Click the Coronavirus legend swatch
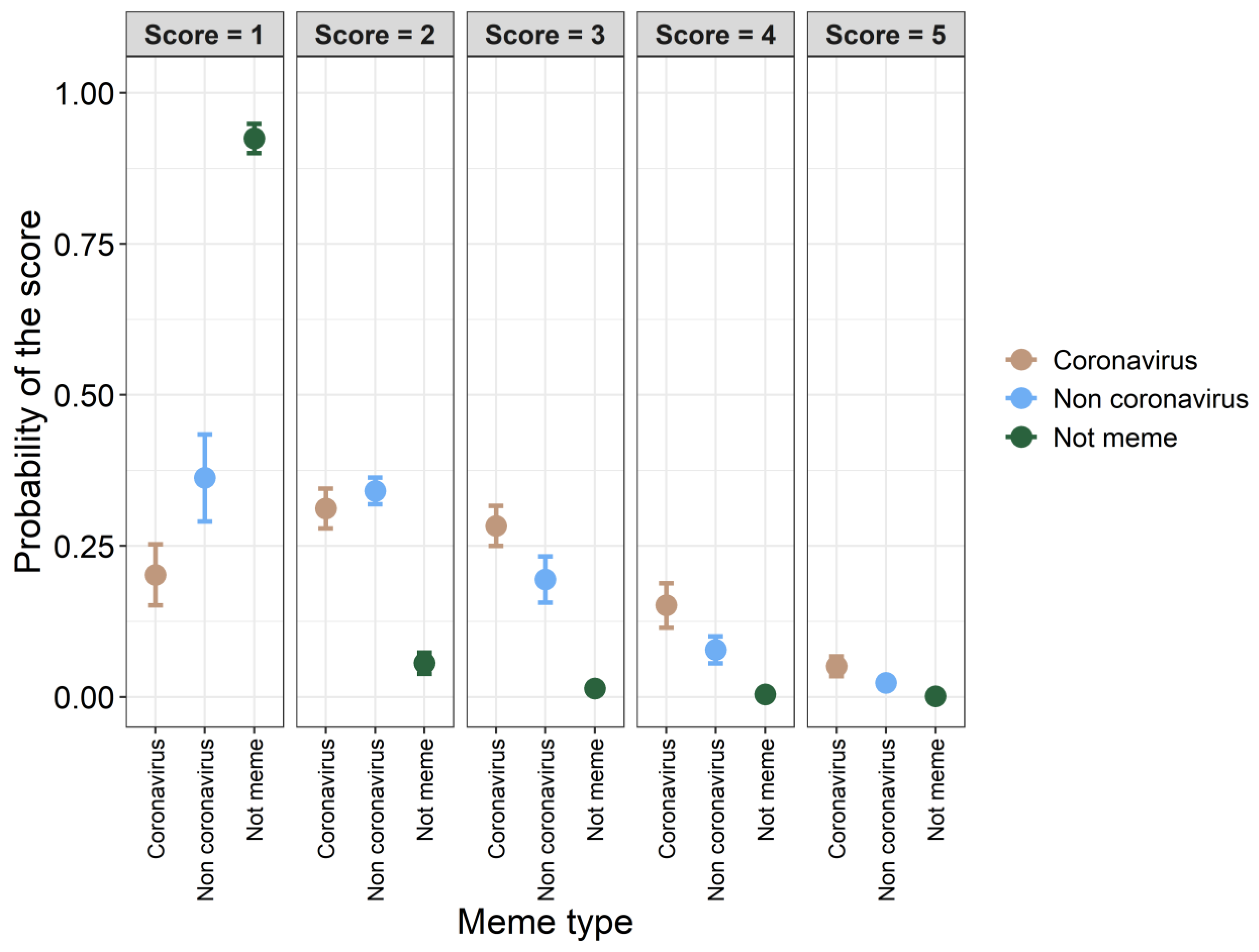 [1021, 359]
